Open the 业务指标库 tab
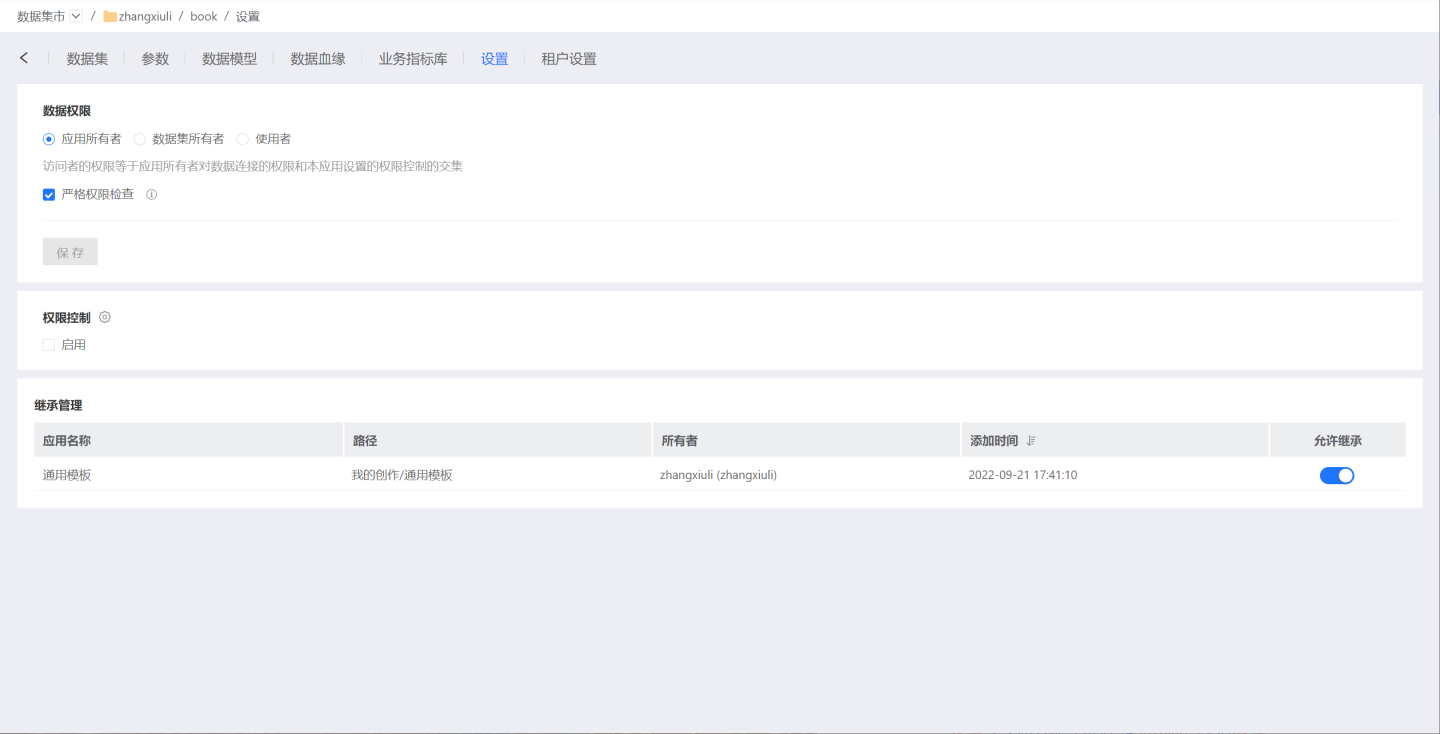Image resolution: width=1440 pixels, height=734 pixels. click(413, 59)
